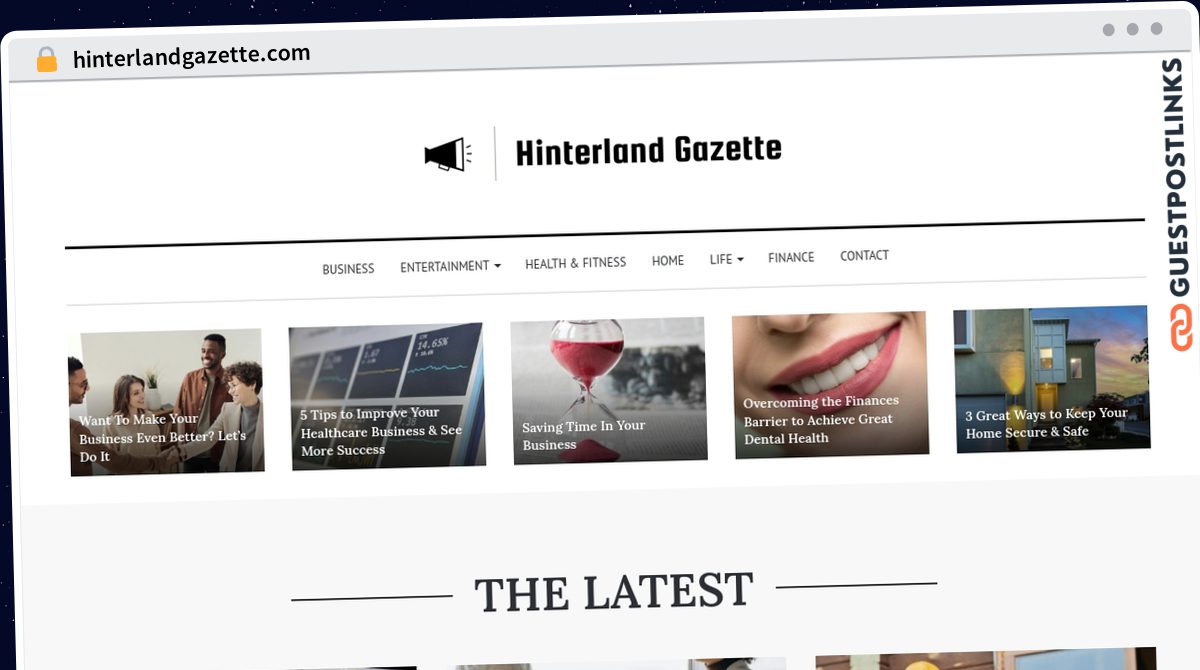Click the Hinterland Gazette site title

click(648, 151)
